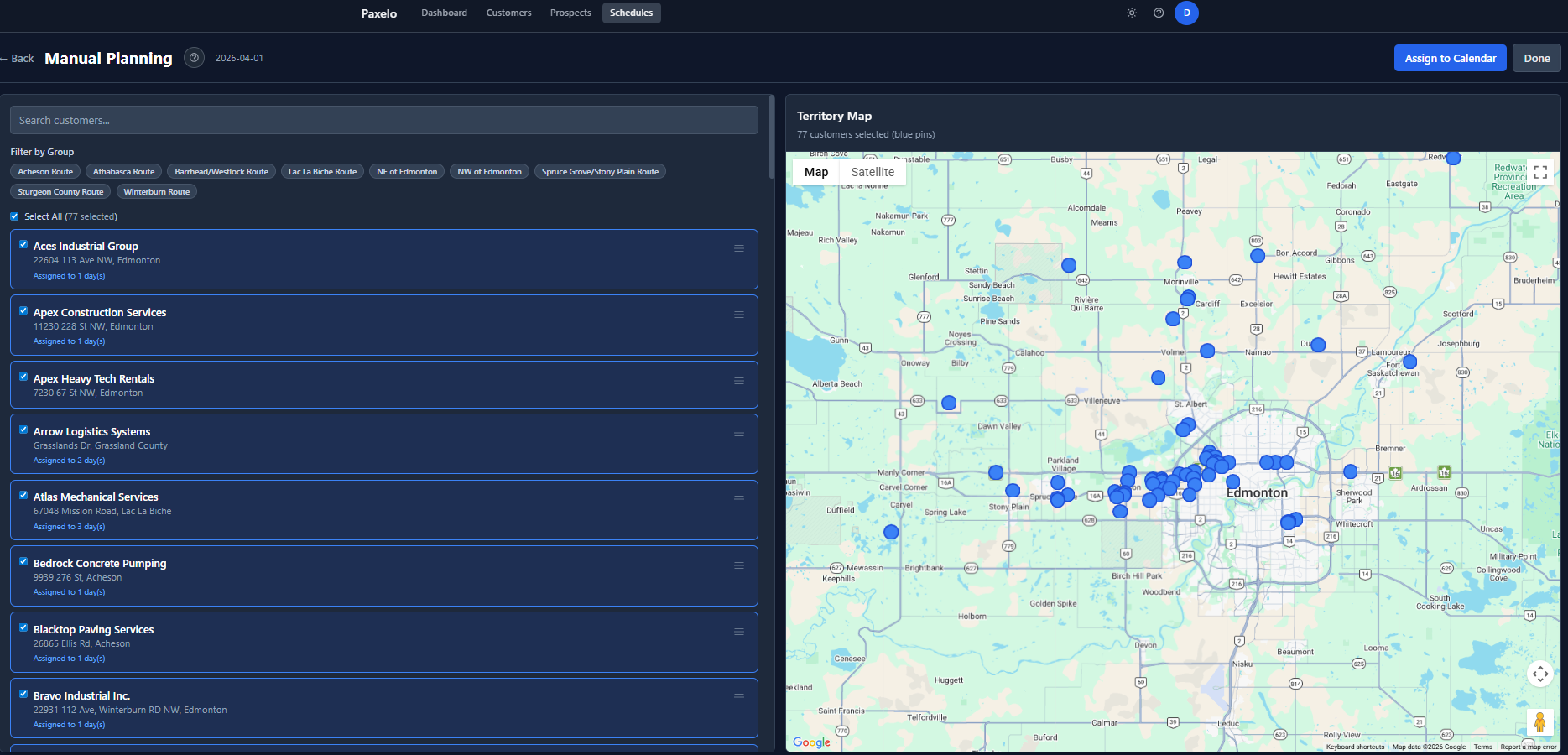
Task: Open help icon in top navigation bar
Action: pyautogui.click(x=1159, y=13)
